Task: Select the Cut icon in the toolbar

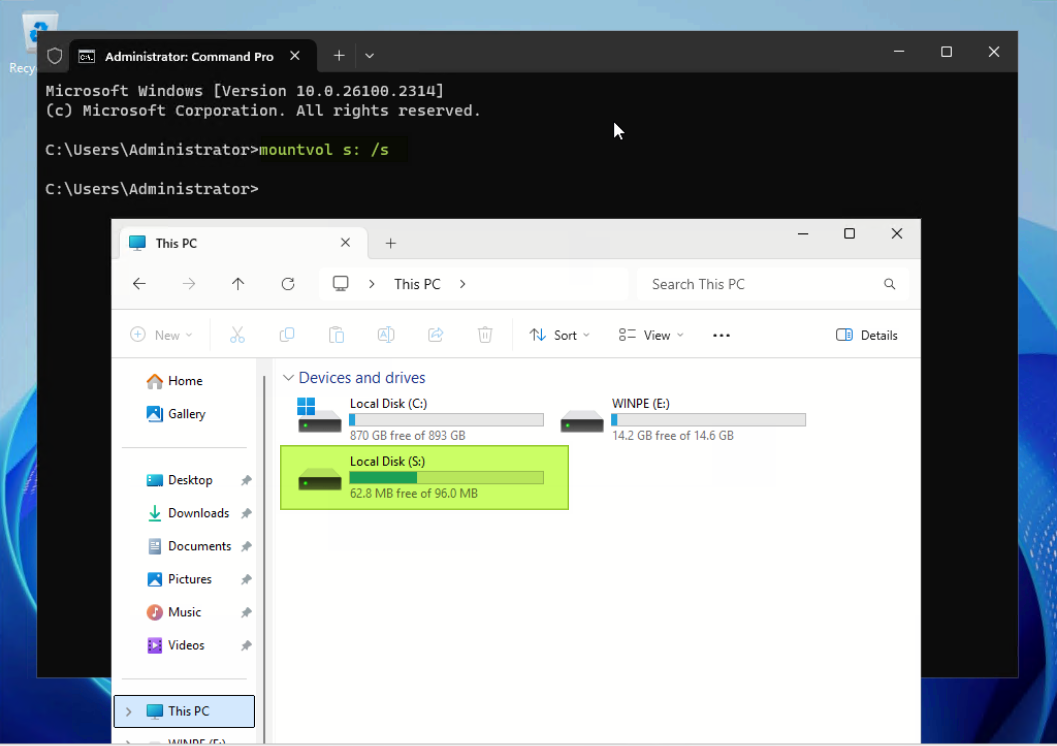Action: (x=237, y=334)
